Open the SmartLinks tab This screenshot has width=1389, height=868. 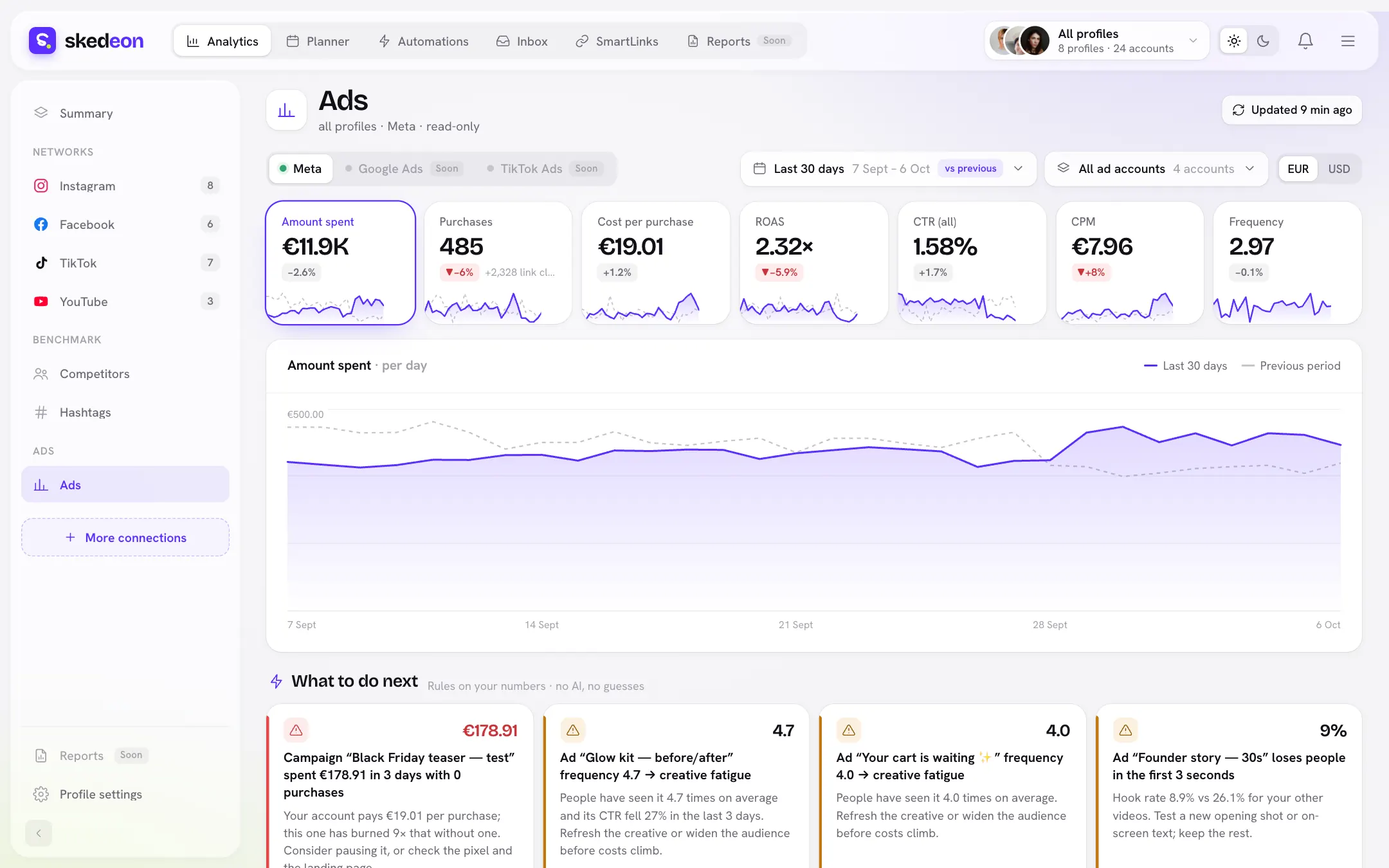coord(617,41)
